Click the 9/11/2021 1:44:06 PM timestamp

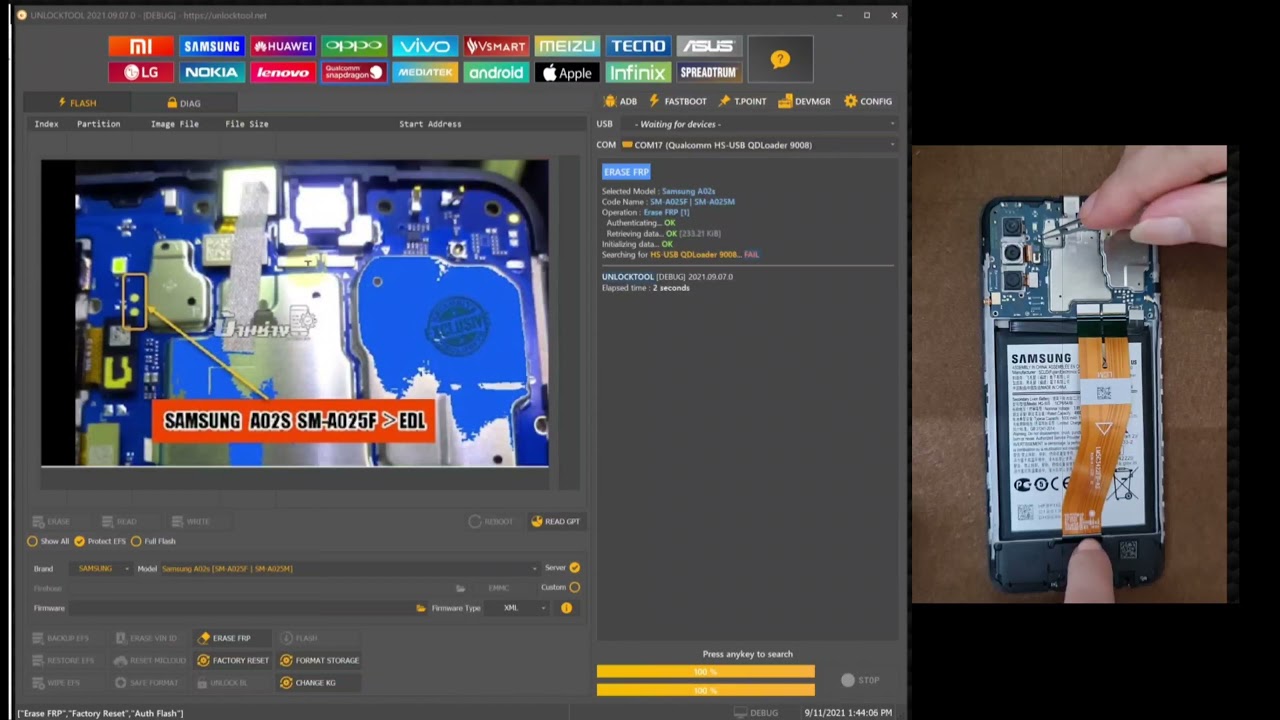click(848, 713)
